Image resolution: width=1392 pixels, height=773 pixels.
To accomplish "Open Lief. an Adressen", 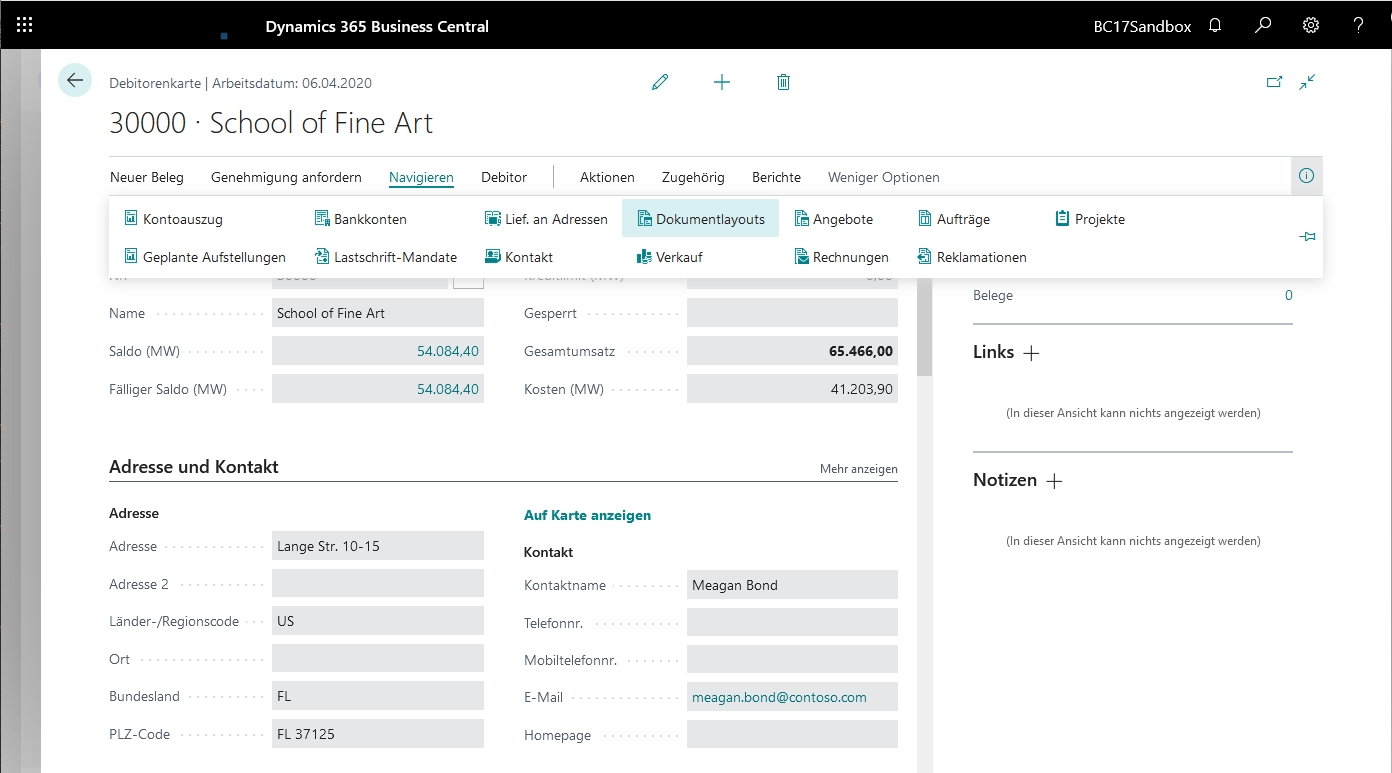I will point(546,219).
